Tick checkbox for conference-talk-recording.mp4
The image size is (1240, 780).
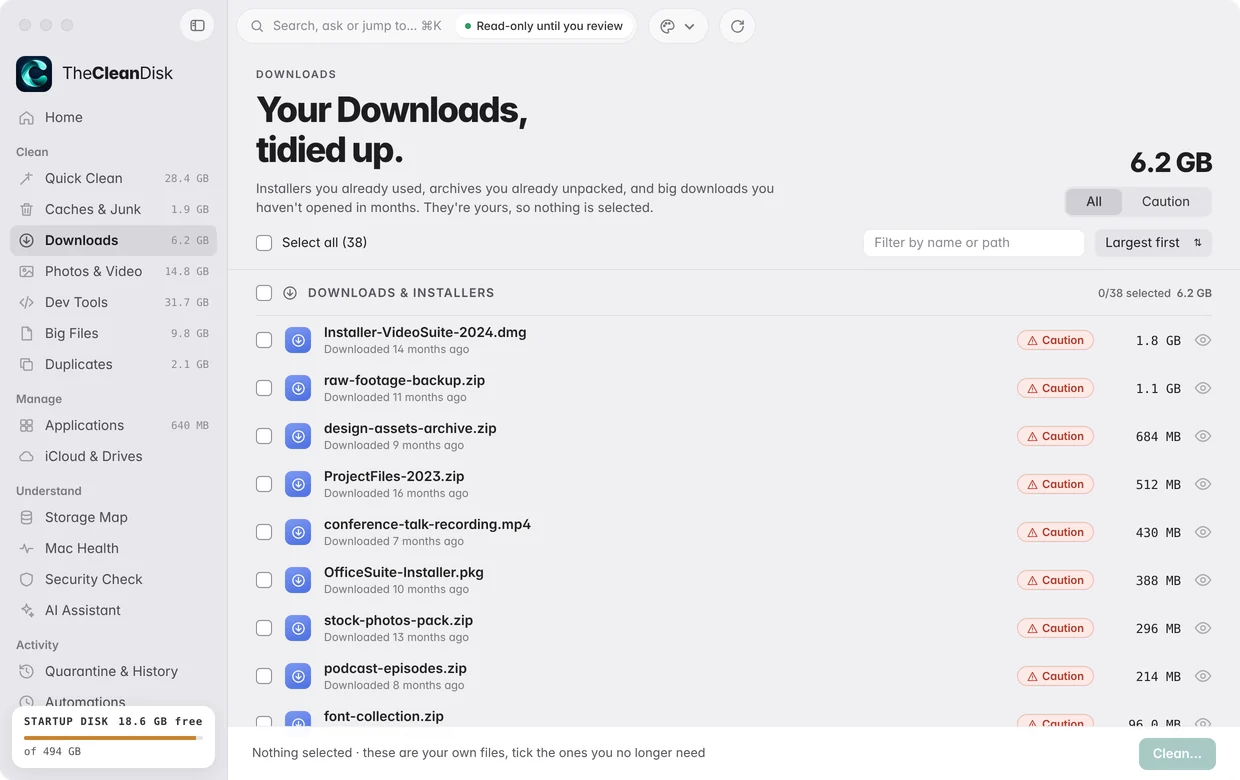(x=264, y=532)
